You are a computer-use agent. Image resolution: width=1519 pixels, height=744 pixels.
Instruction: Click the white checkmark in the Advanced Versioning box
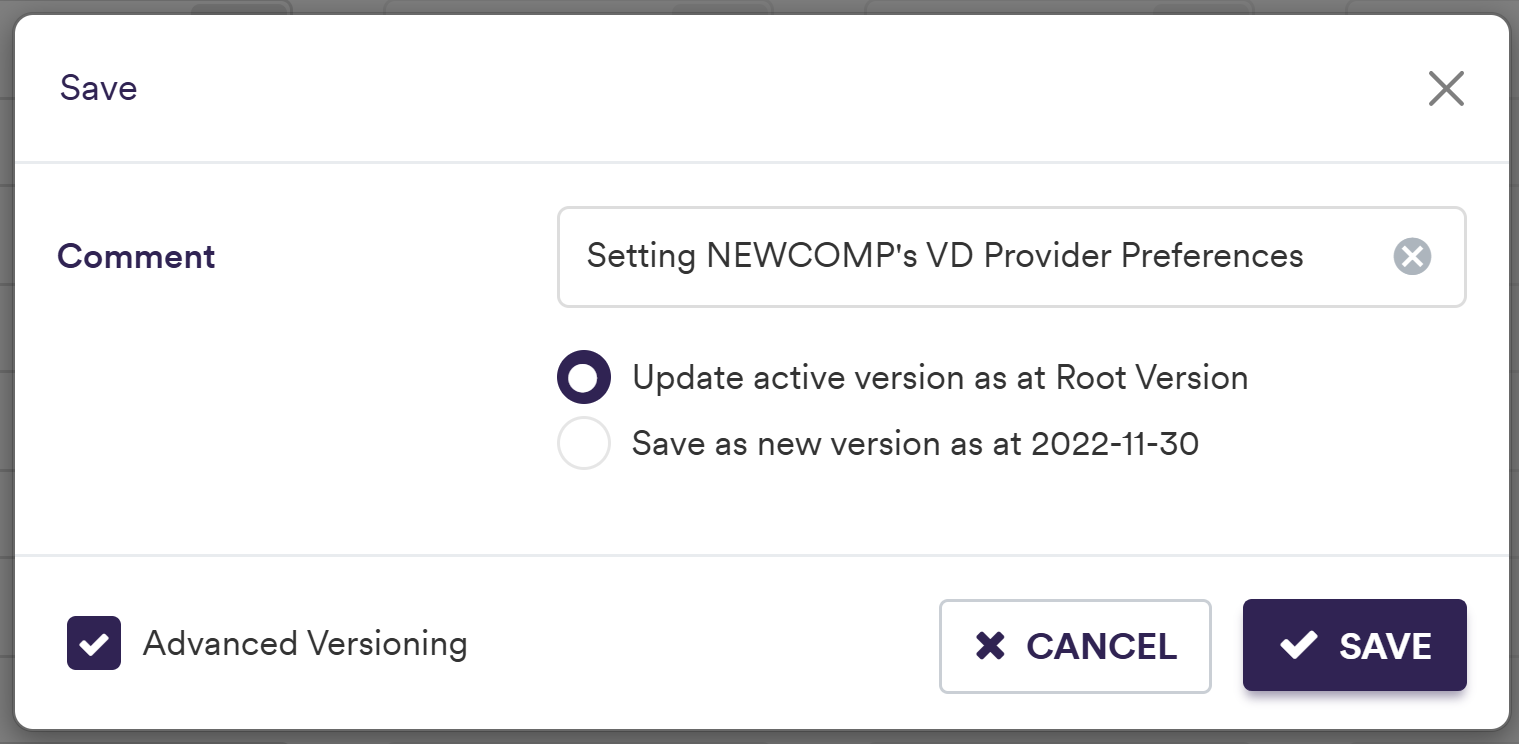tap(94, 643)
